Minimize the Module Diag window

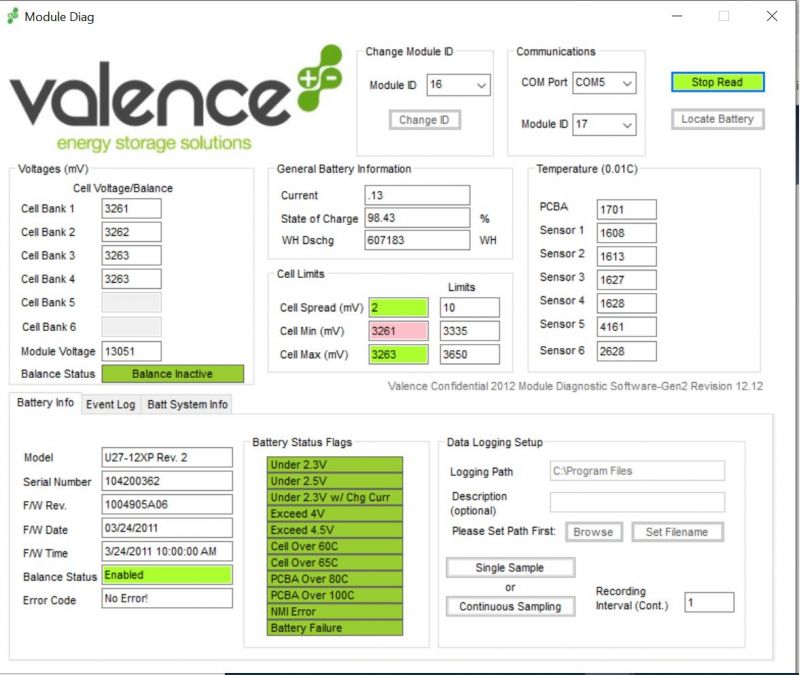tap(677, 16)
